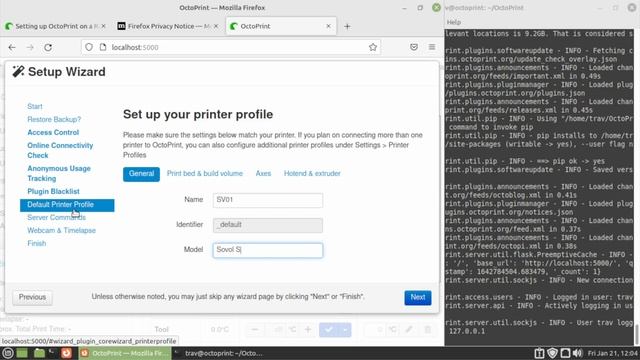Open the Online Connectivity Check step
The height and width of the screenshot is (360, 640).
pyautogui.click(x=60, y=150)
